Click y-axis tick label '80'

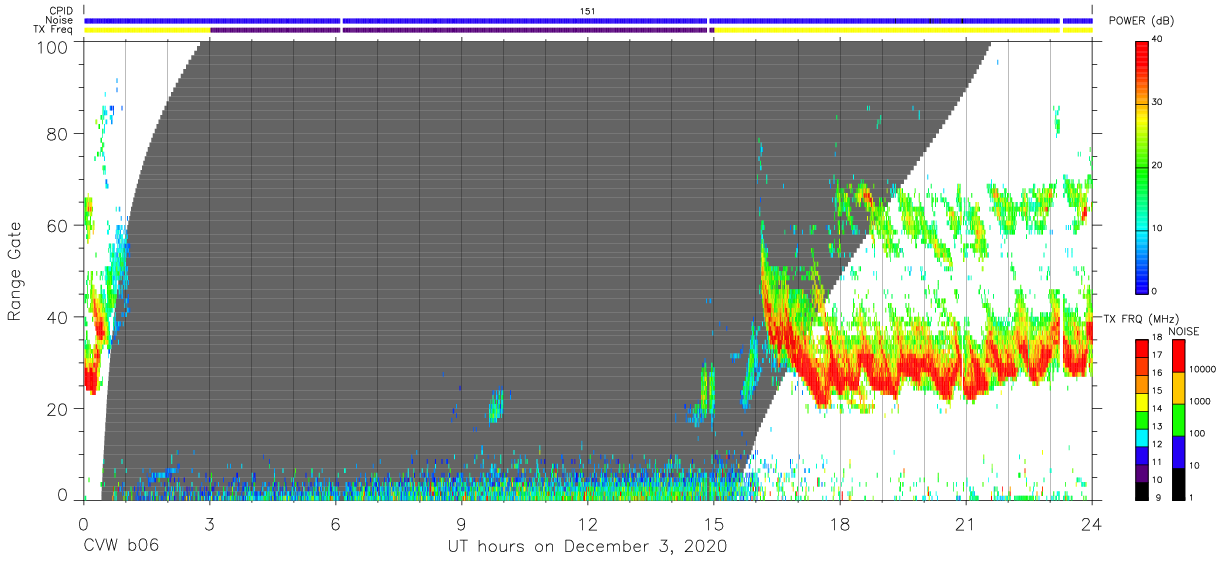click(59, 134)
